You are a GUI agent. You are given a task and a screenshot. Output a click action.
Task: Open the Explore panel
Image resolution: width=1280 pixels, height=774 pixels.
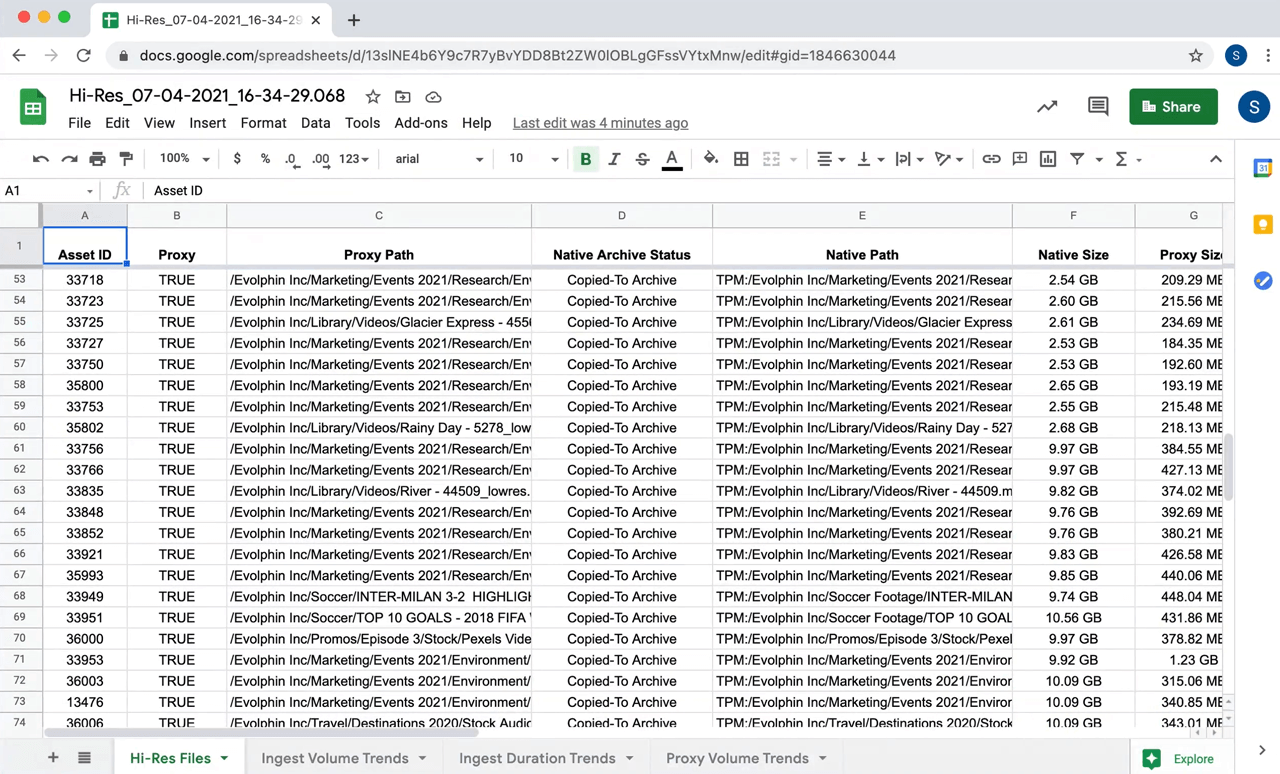pos(1180,758)
